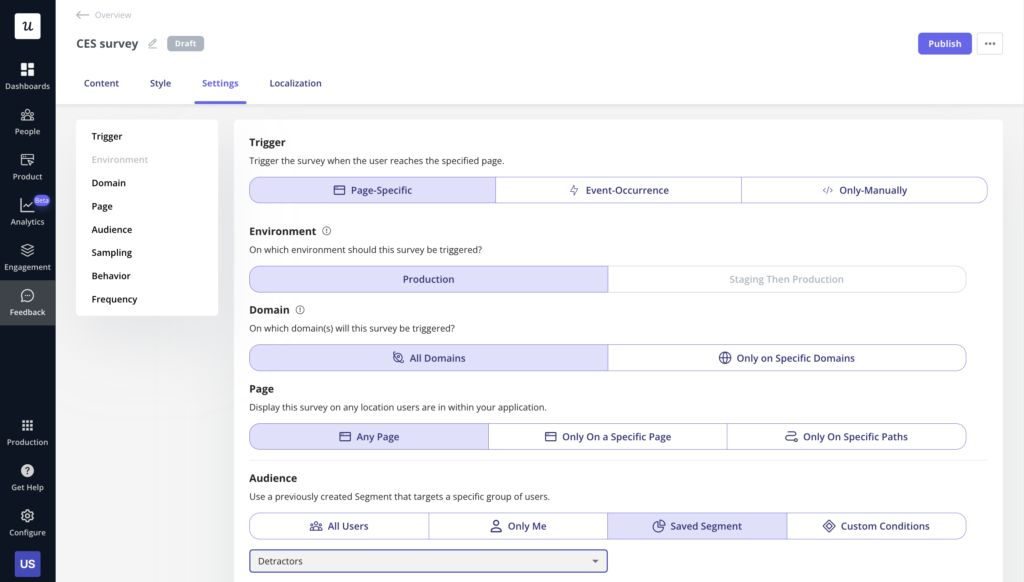Switch environment to Staging Then Production
The image size is (1024, 582).
coord(788,278)
